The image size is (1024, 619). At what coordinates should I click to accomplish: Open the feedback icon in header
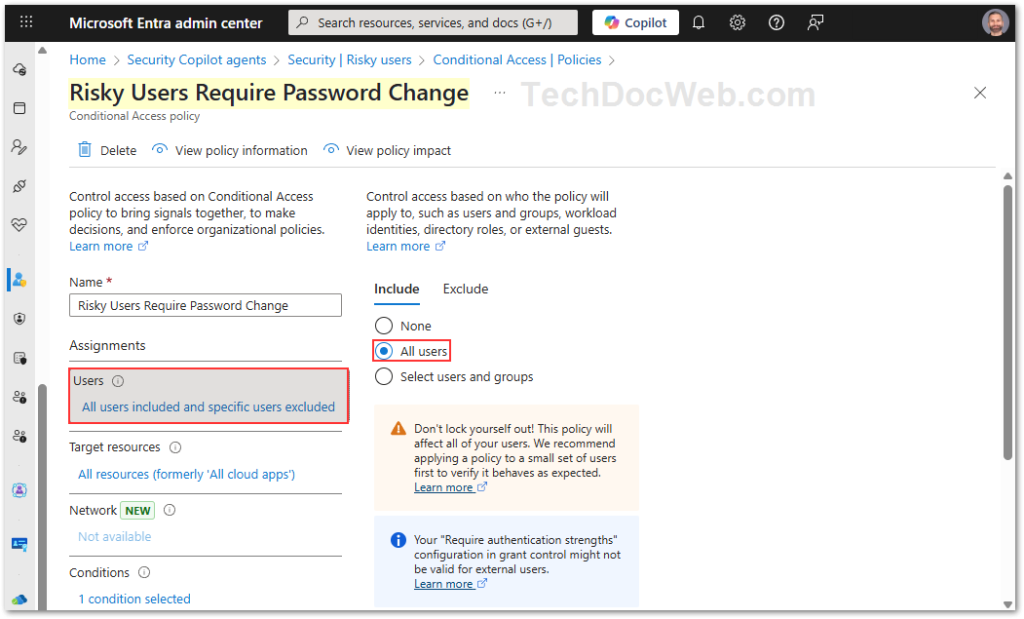816,22
